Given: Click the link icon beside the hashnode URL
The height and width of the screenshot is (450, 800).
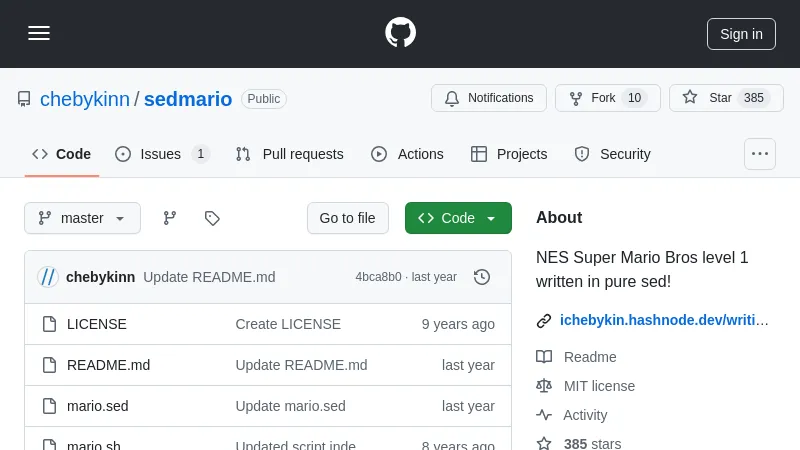Looking at the screenshot, I should click(544, 321).
